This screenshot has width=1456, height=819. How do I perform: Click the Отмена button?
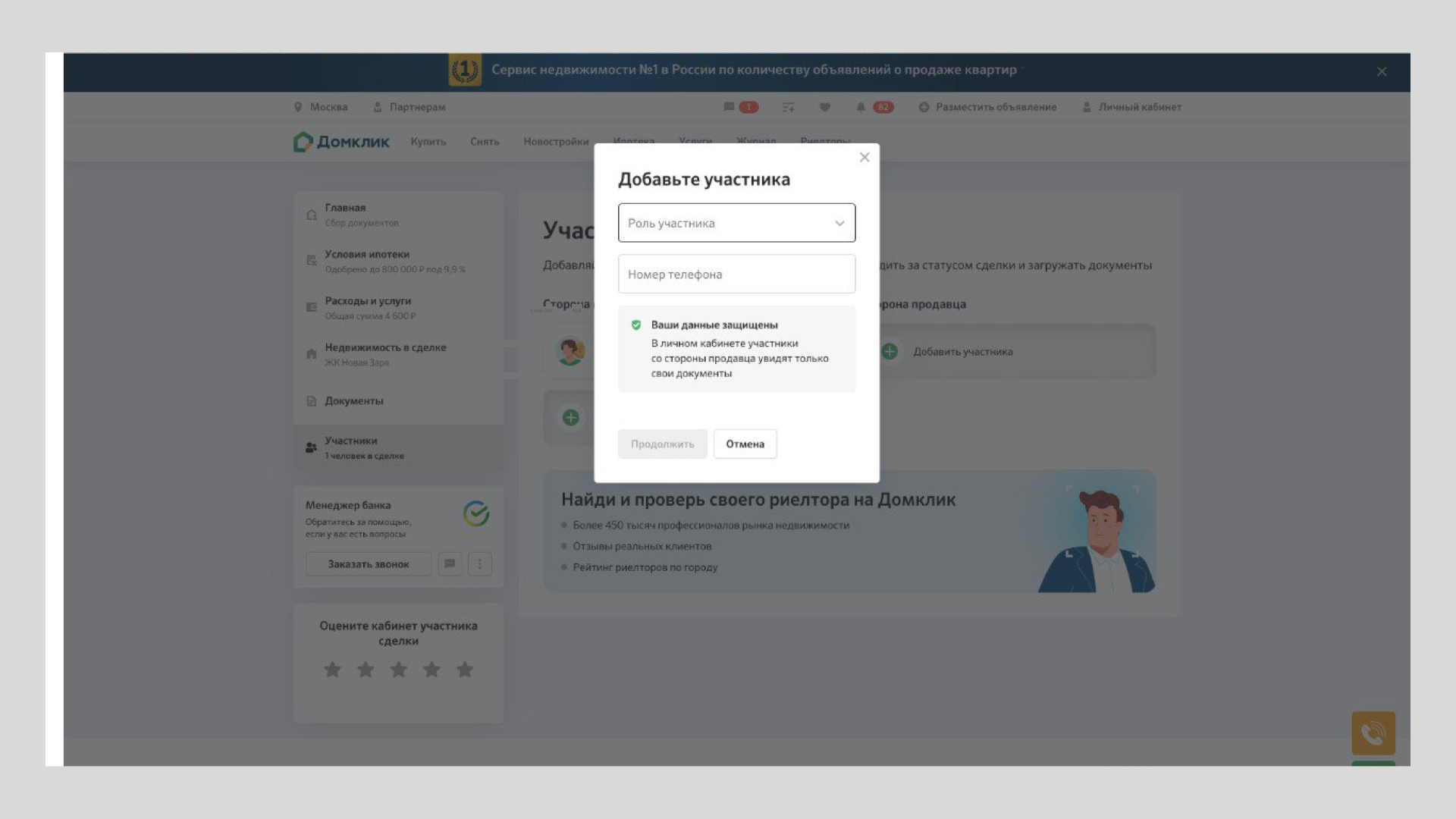pyautogui.click(x=745, y=444)
